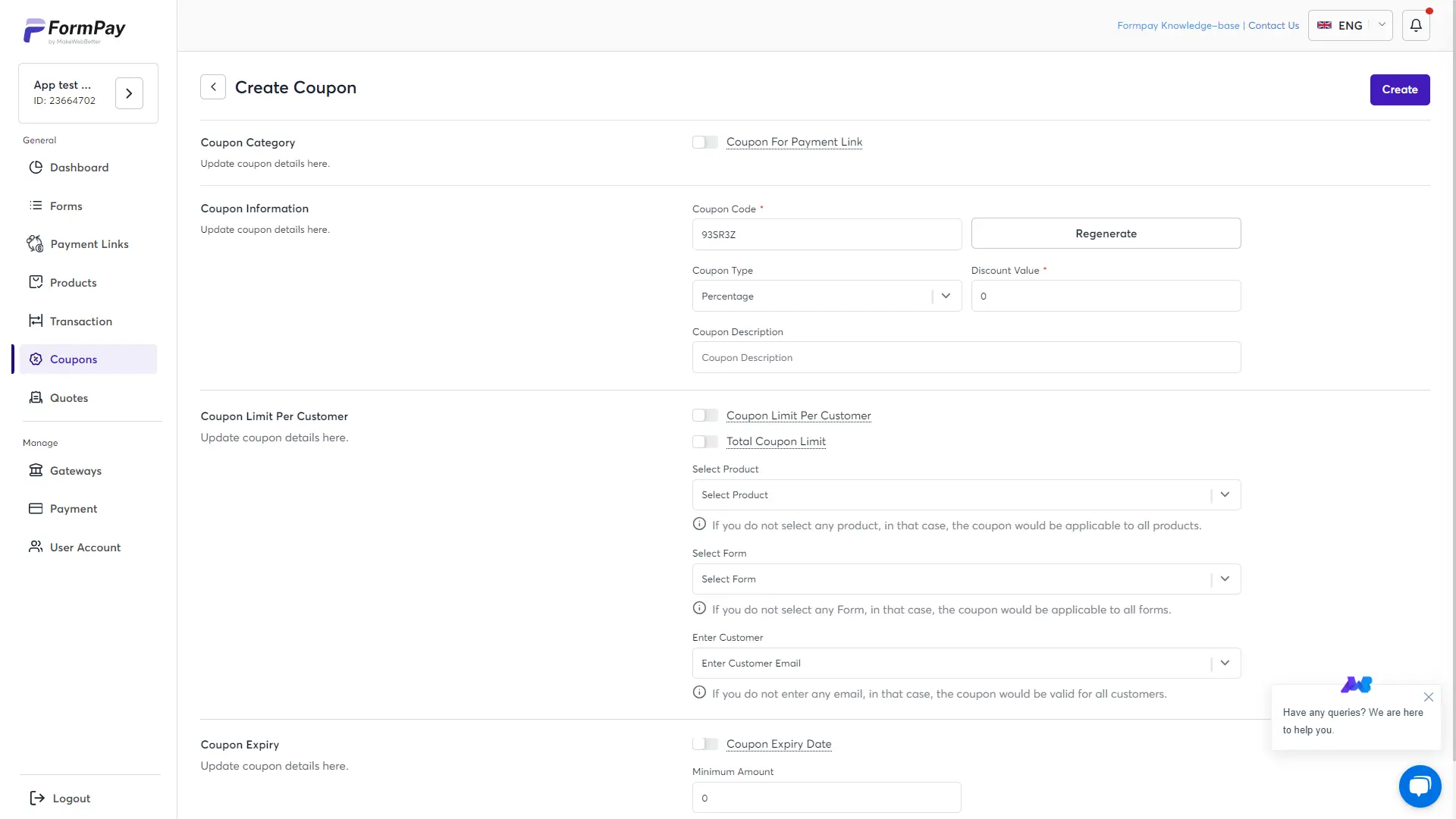Enable Coupon For Payment Link toggle
Screen dimensions: 1456x819
coord(704,142)
